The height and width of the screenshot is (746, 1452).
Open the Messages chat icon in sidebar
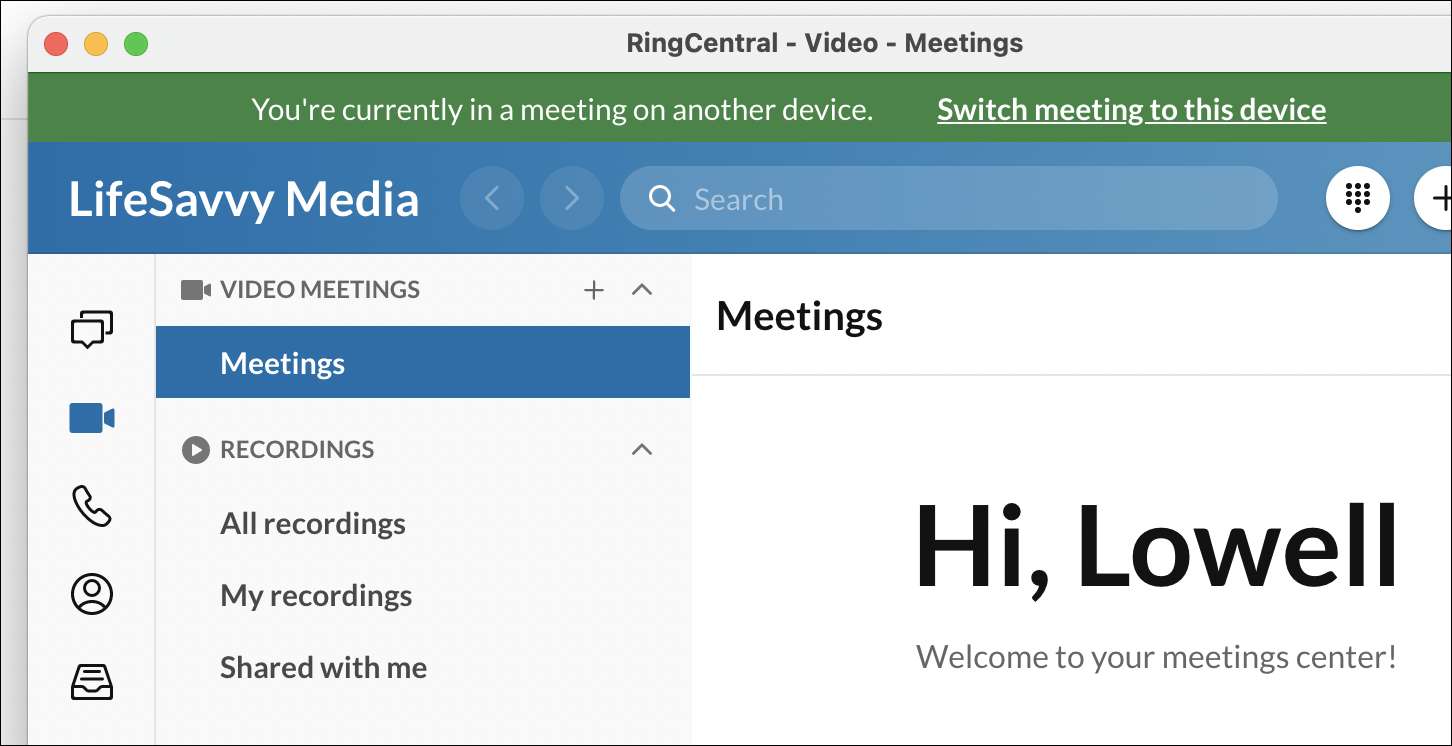pos(92,328)
